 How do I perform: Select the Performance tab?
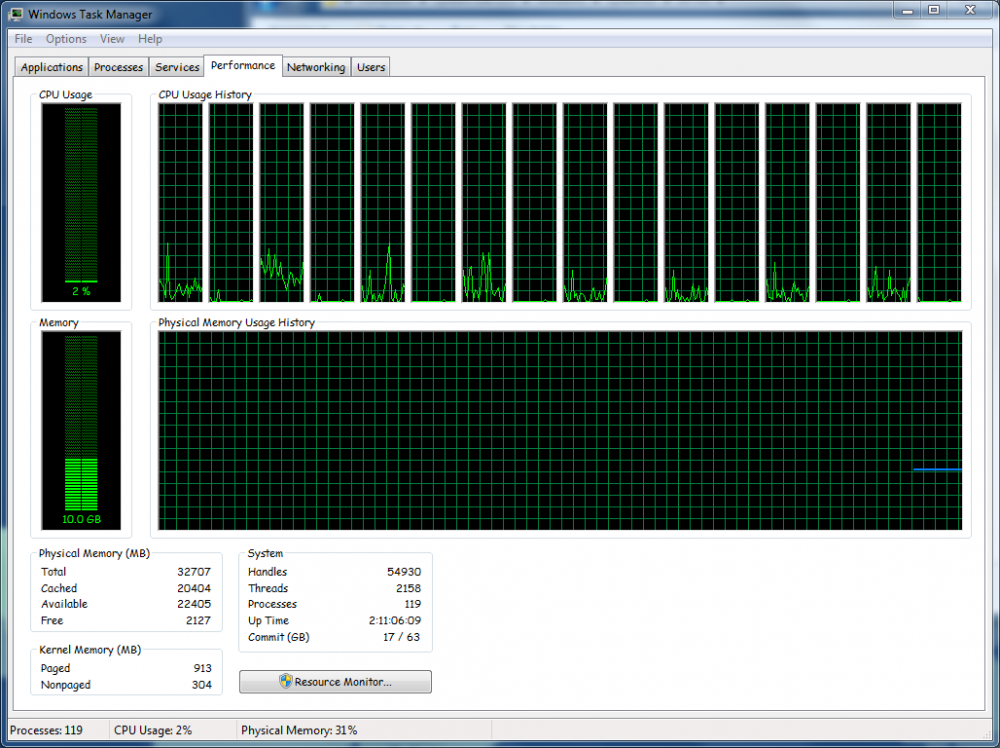coord(243,65)
